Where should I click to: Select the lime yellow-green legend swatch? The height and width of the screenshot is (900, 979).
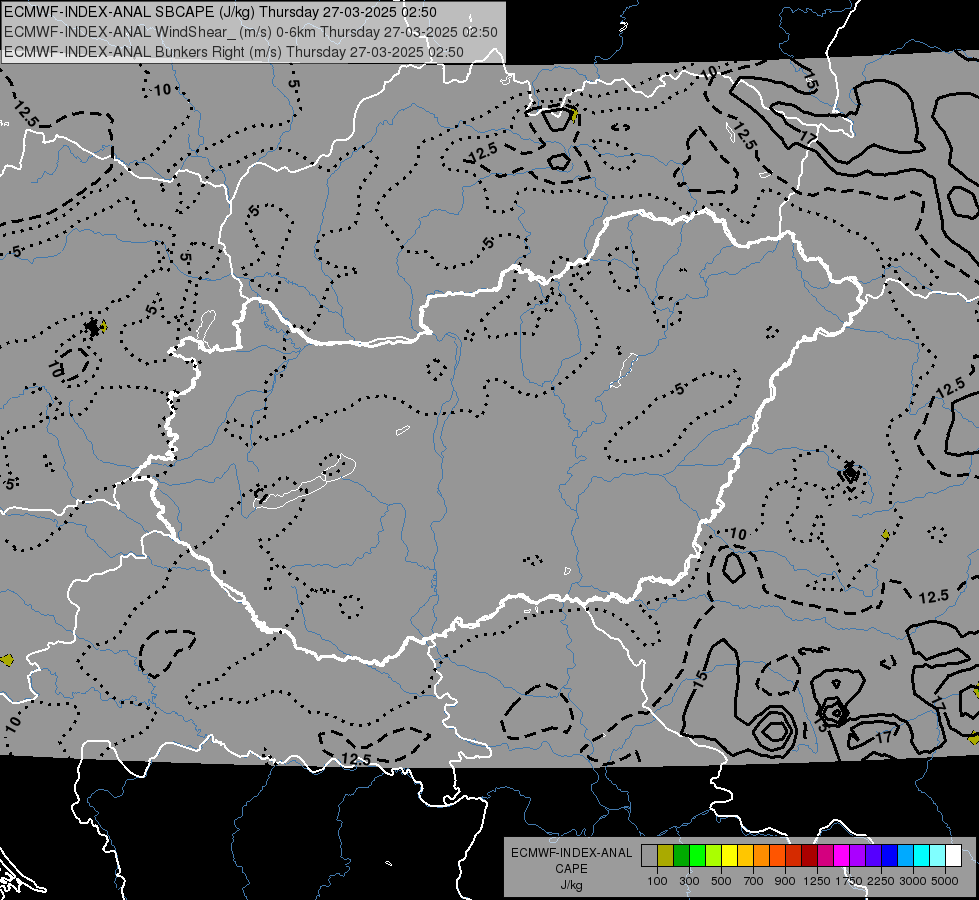pos(714,855)
